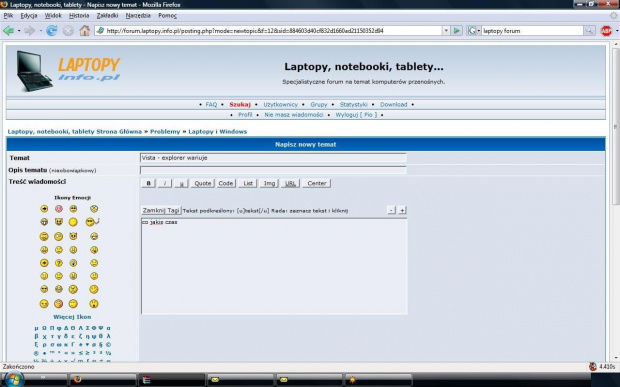This screenshot has width=620, height=387.
Task: Click the Zamknij Tagi button
Action: pos(161,210)
